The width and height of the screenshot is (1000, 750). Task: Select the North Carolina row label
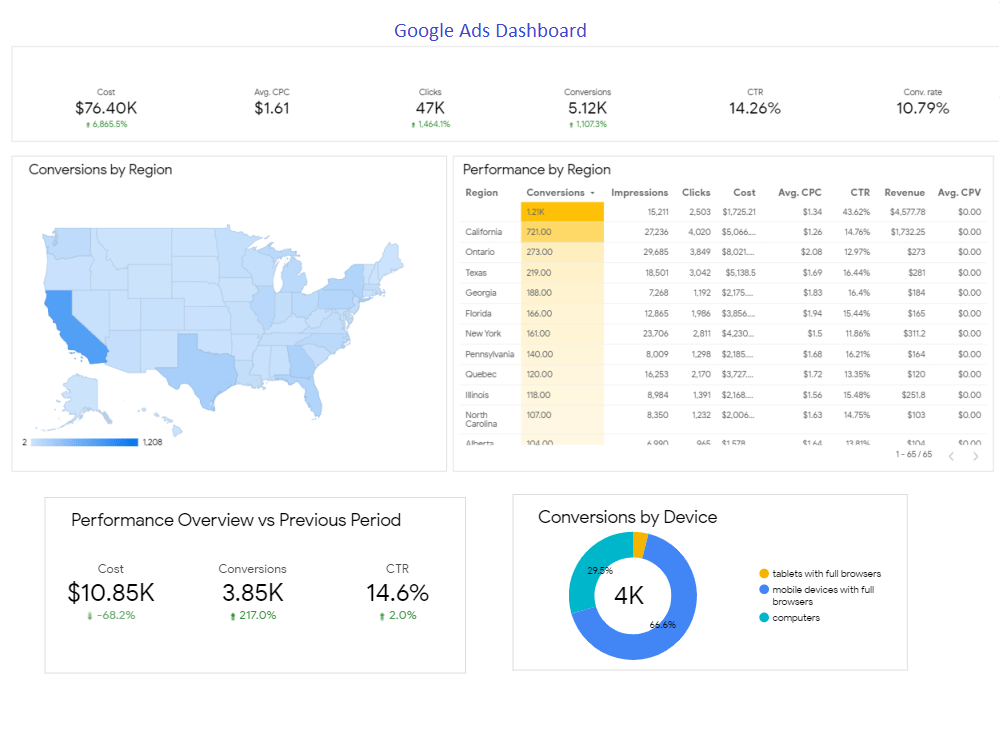point(481,419)
